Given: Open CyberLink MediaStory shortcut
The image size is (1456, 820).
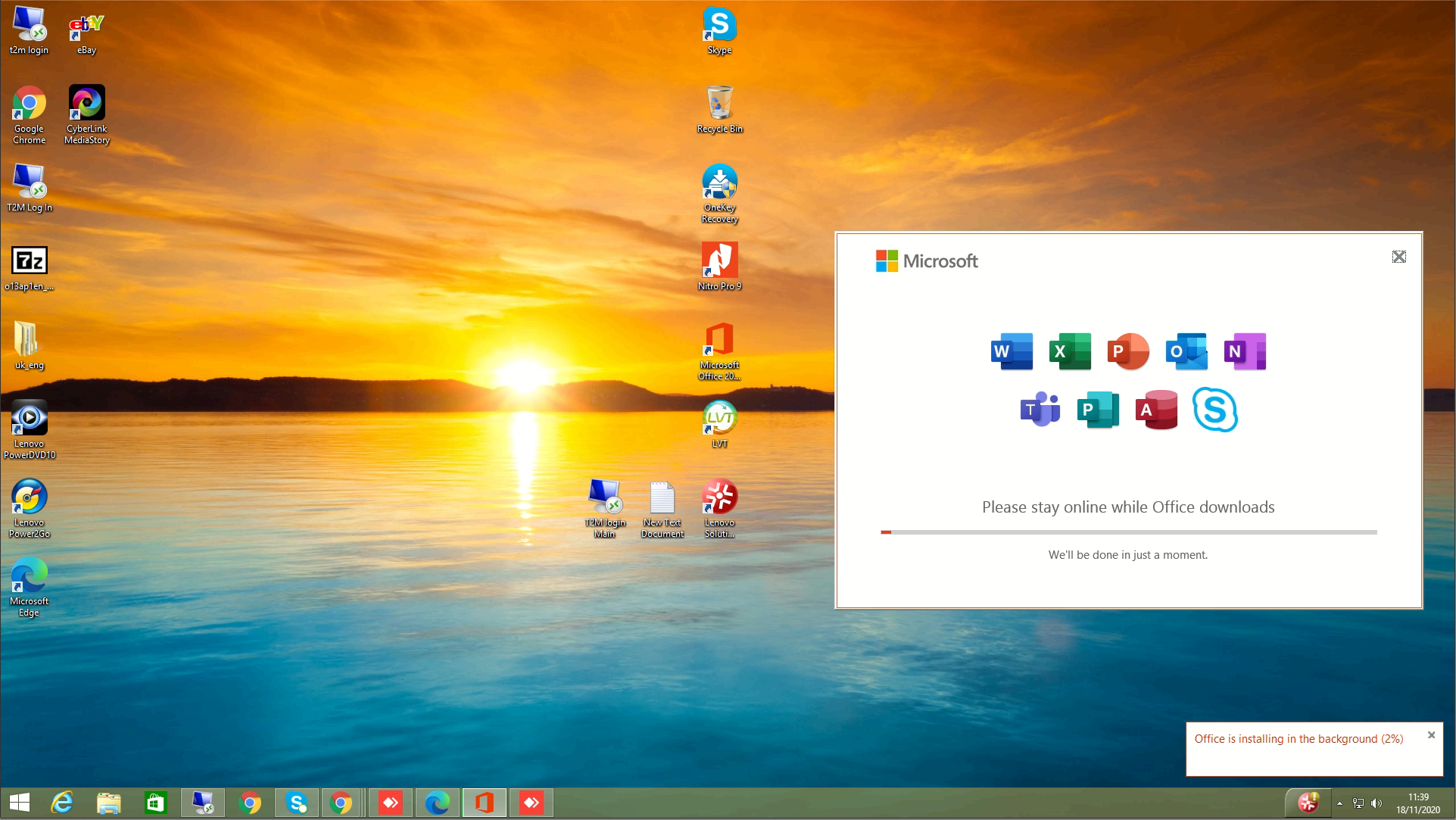Looking at the screenshot, I should pyautogui.click(x=87, y=114).
